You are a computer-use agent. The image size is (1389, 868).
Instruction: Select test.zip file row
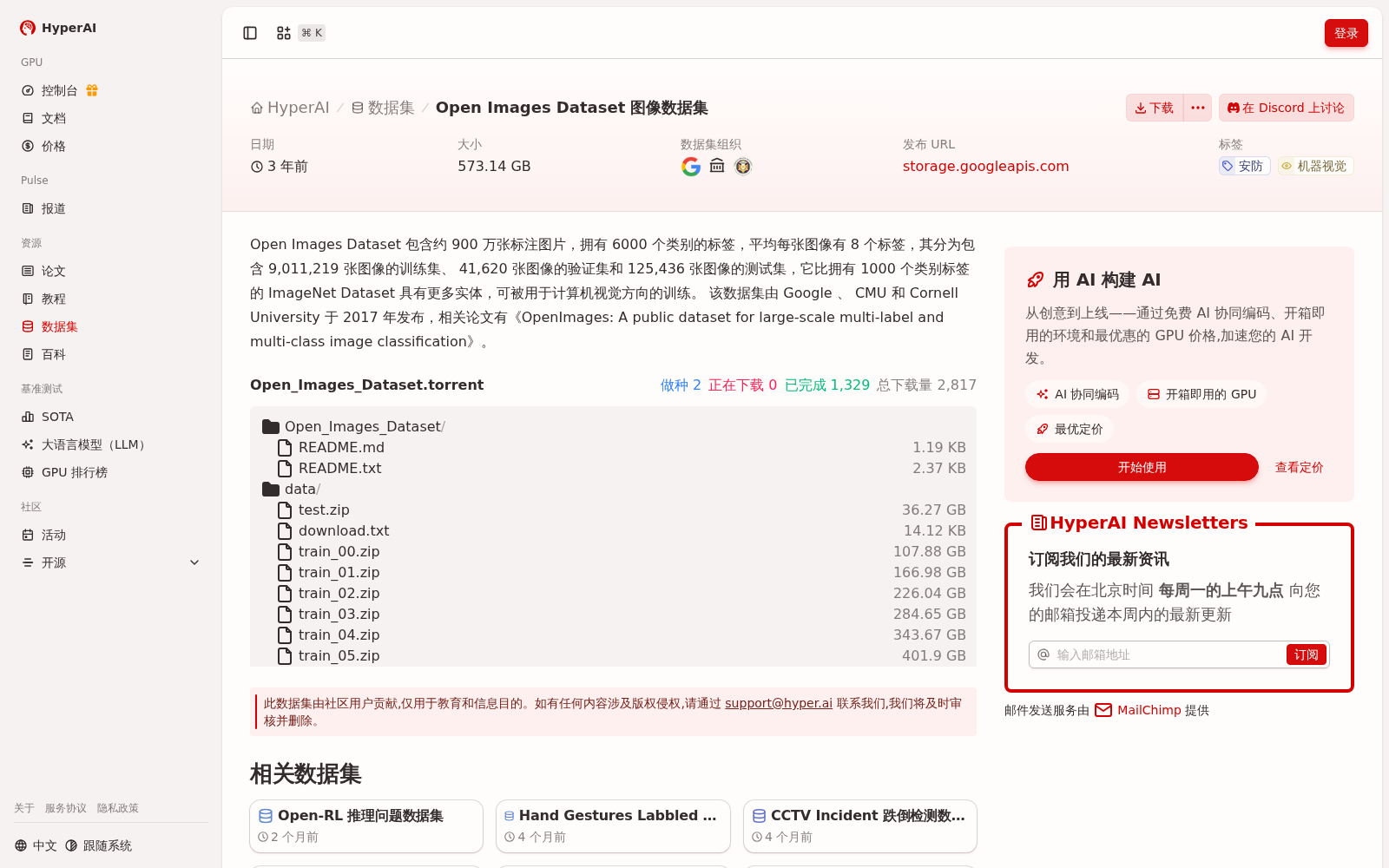(613, 510)
